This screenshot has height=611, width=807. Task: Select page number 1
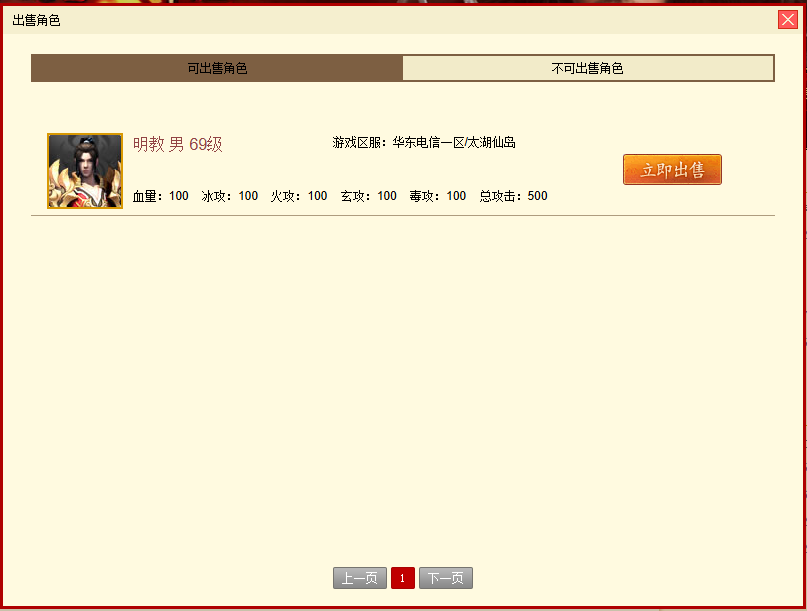(x=402, y=578)
